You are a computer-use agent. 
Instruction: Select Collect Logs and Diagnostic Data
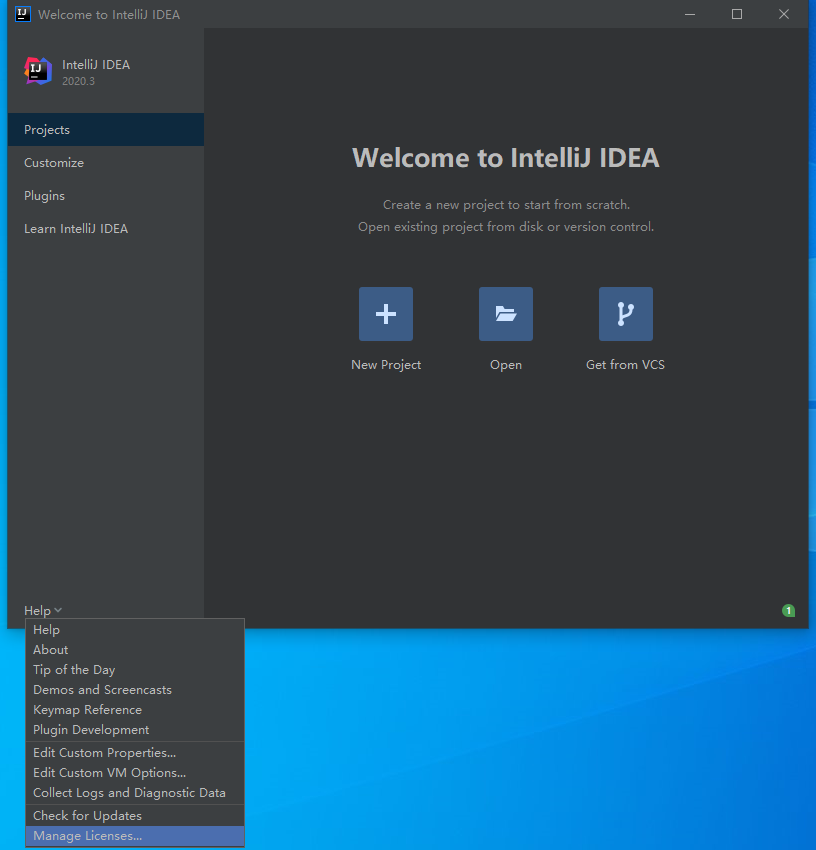(135, 793)
